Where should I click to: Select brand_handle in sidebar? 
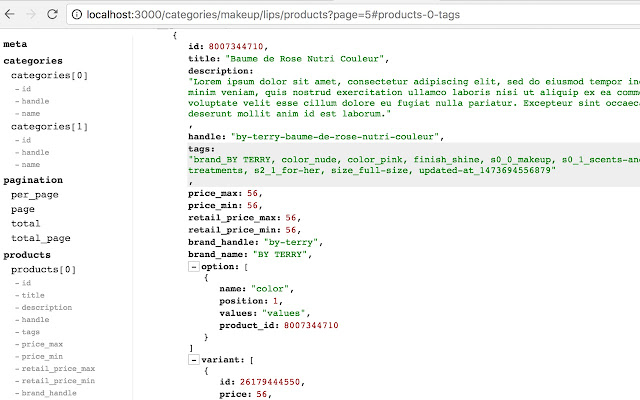(x=49, y=393)
